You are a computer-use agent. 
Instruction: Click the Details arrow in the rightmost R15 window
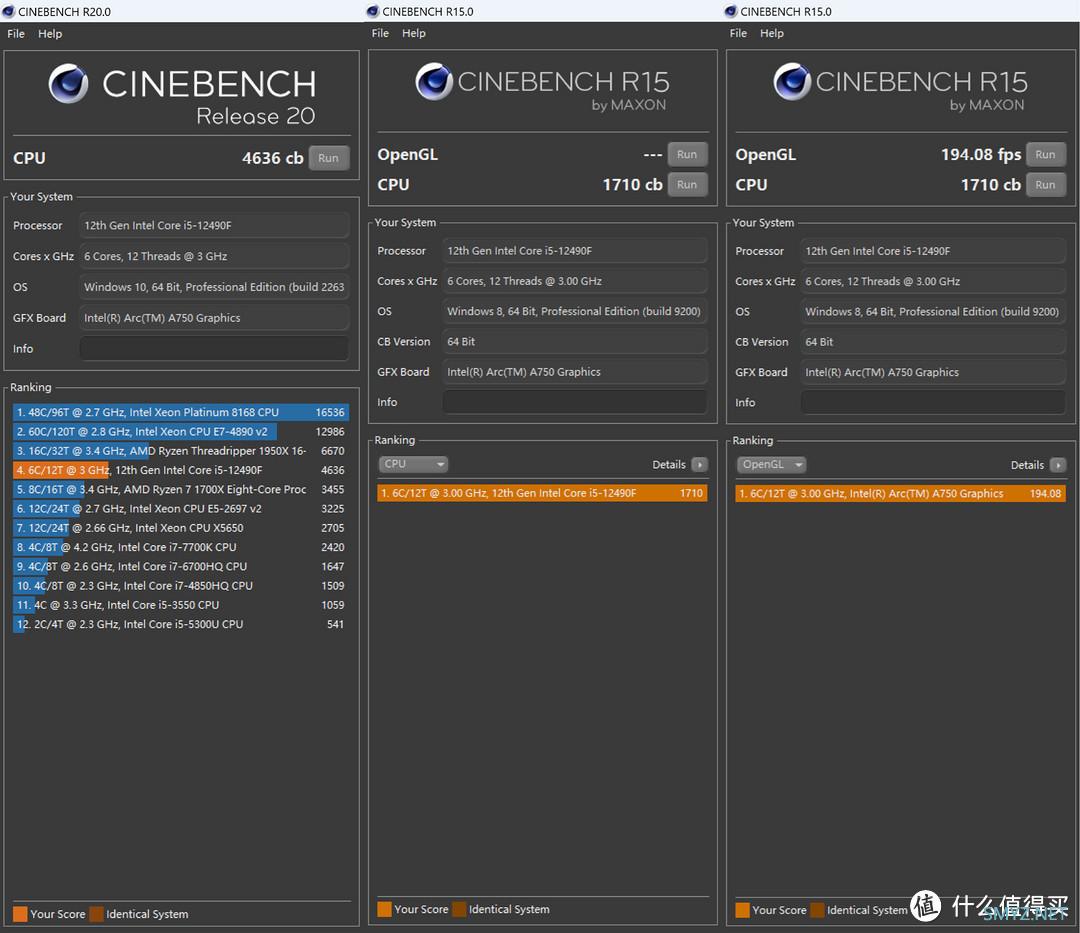(1057, 465)
